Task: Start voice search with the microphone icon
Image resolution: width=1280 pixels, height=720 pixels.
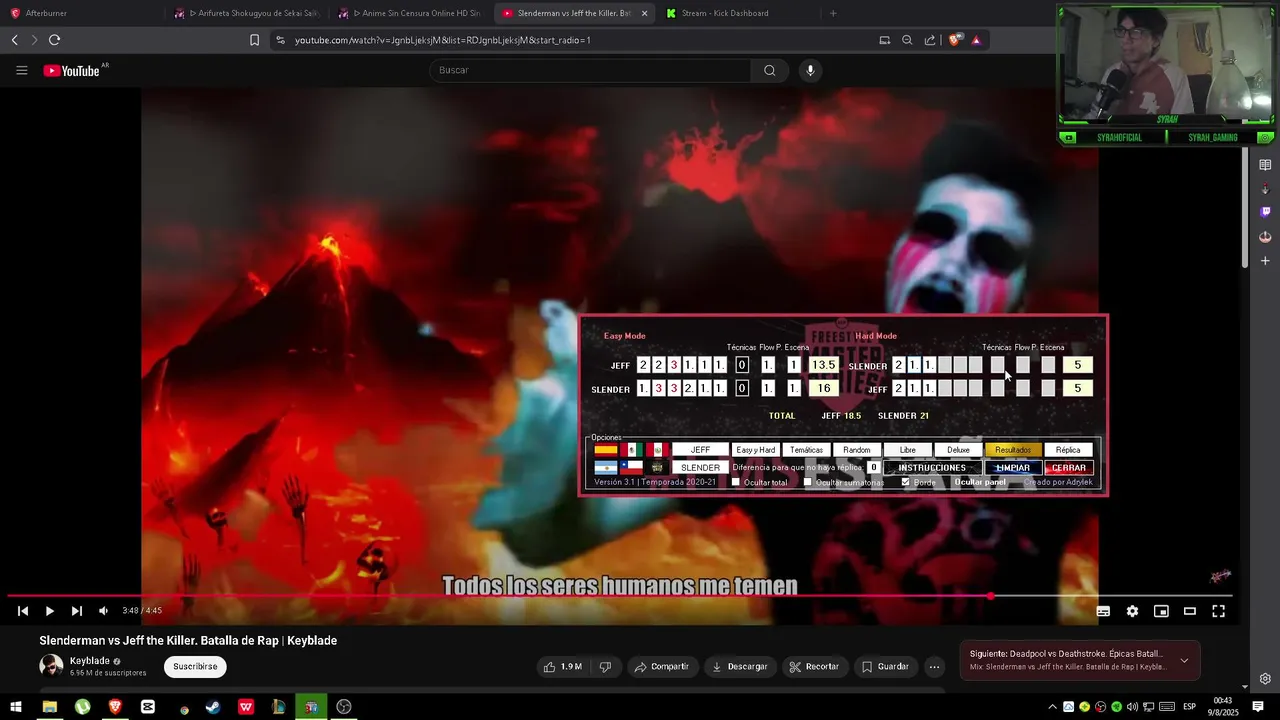Action: click(810, 70)
